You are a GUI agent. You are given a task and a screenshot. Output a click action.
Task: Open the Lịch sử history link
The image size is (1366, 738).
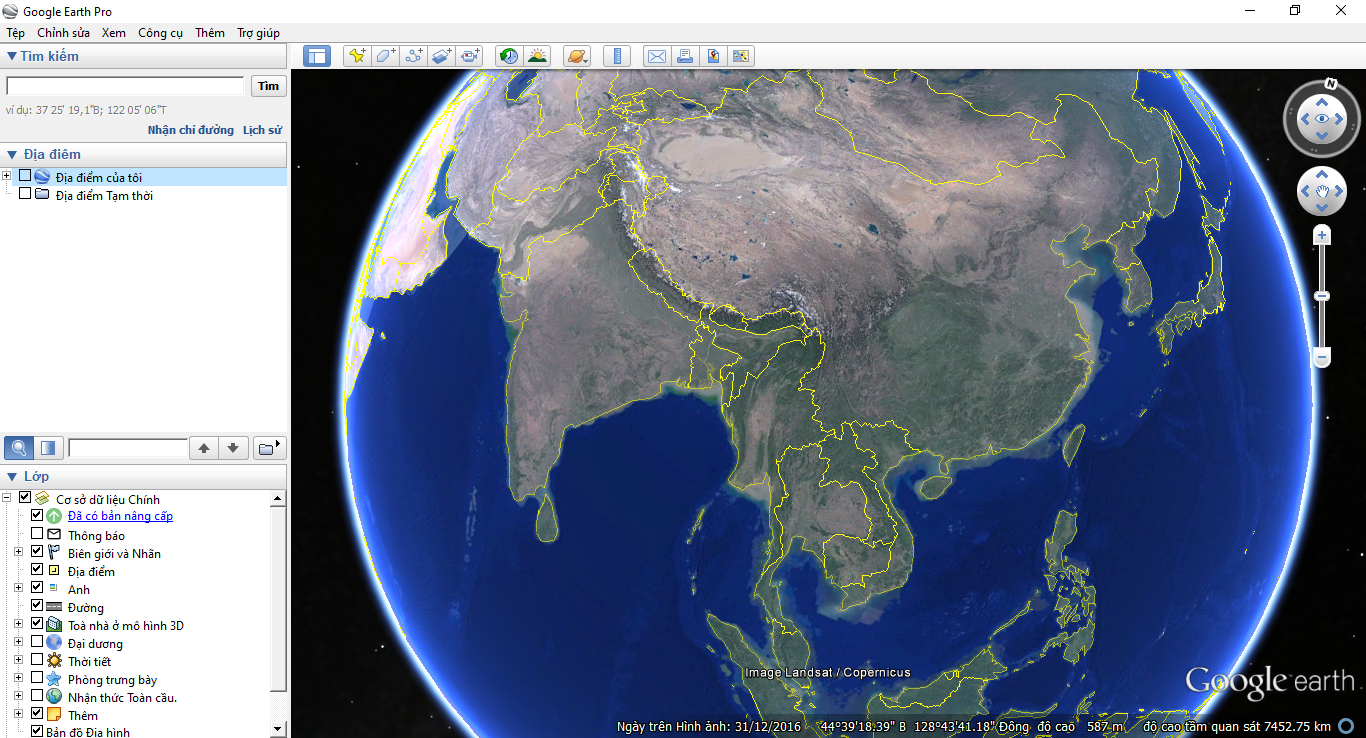point(262,130)
